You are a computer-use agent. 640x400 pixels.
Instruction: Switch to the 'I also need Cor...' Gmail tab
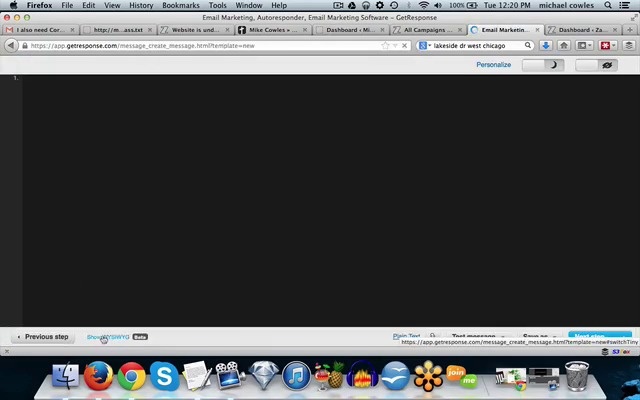[40, 30]
